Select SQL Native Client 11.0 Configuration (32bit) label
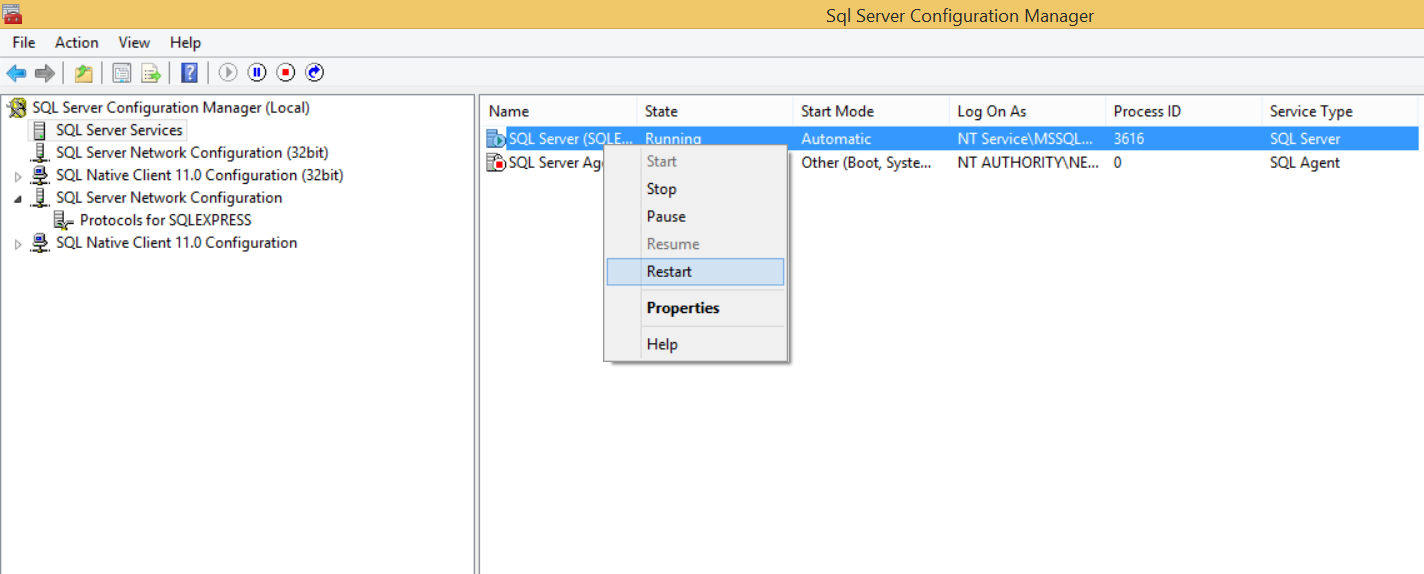The width and height of the screenshot is (1424, 574). coord(200,175)
